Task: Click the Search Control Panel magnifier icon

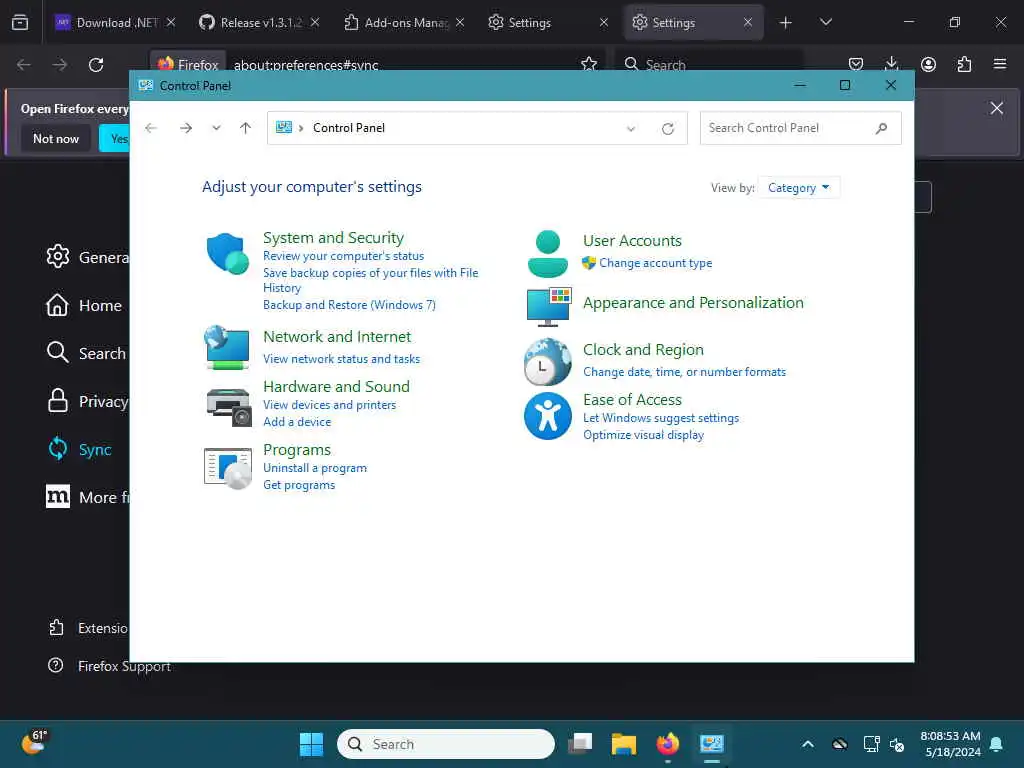Action: (x=881, y=128)
